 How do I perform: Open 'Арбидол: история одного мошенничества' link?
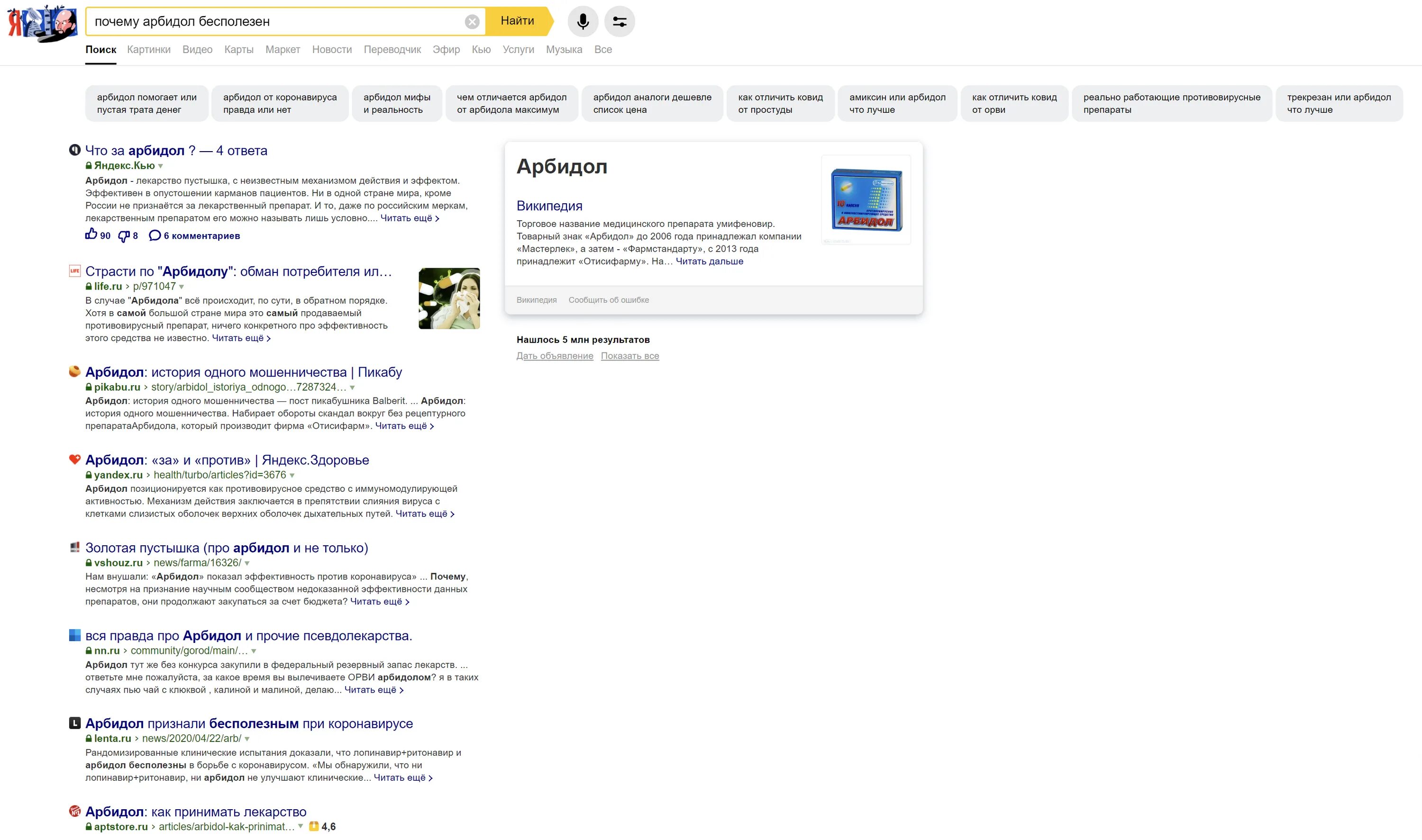pos(244,372)
